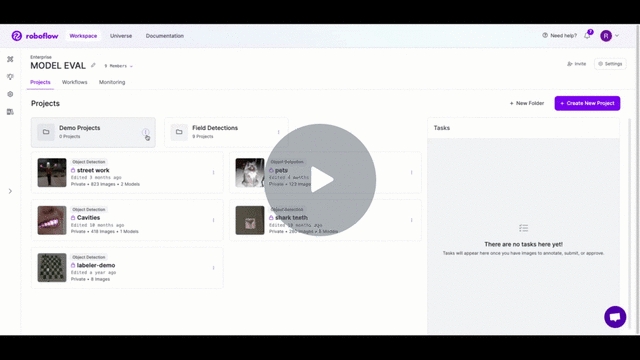640x360 pixels.
Task: Expand the left sidebar with chevron
Action: click(x=10, y=191)
